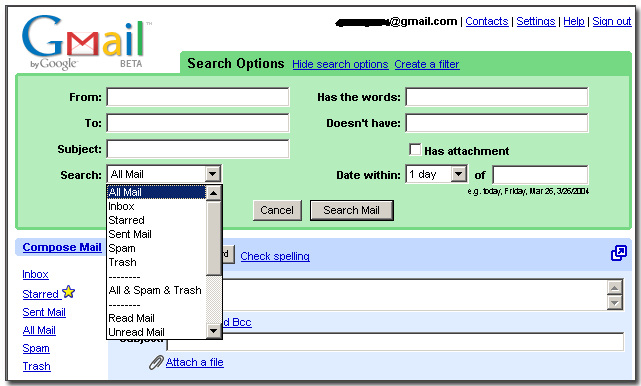Enable the Has attachment checkbox
This screenshot has width=641, height=386.
[415, 150]
